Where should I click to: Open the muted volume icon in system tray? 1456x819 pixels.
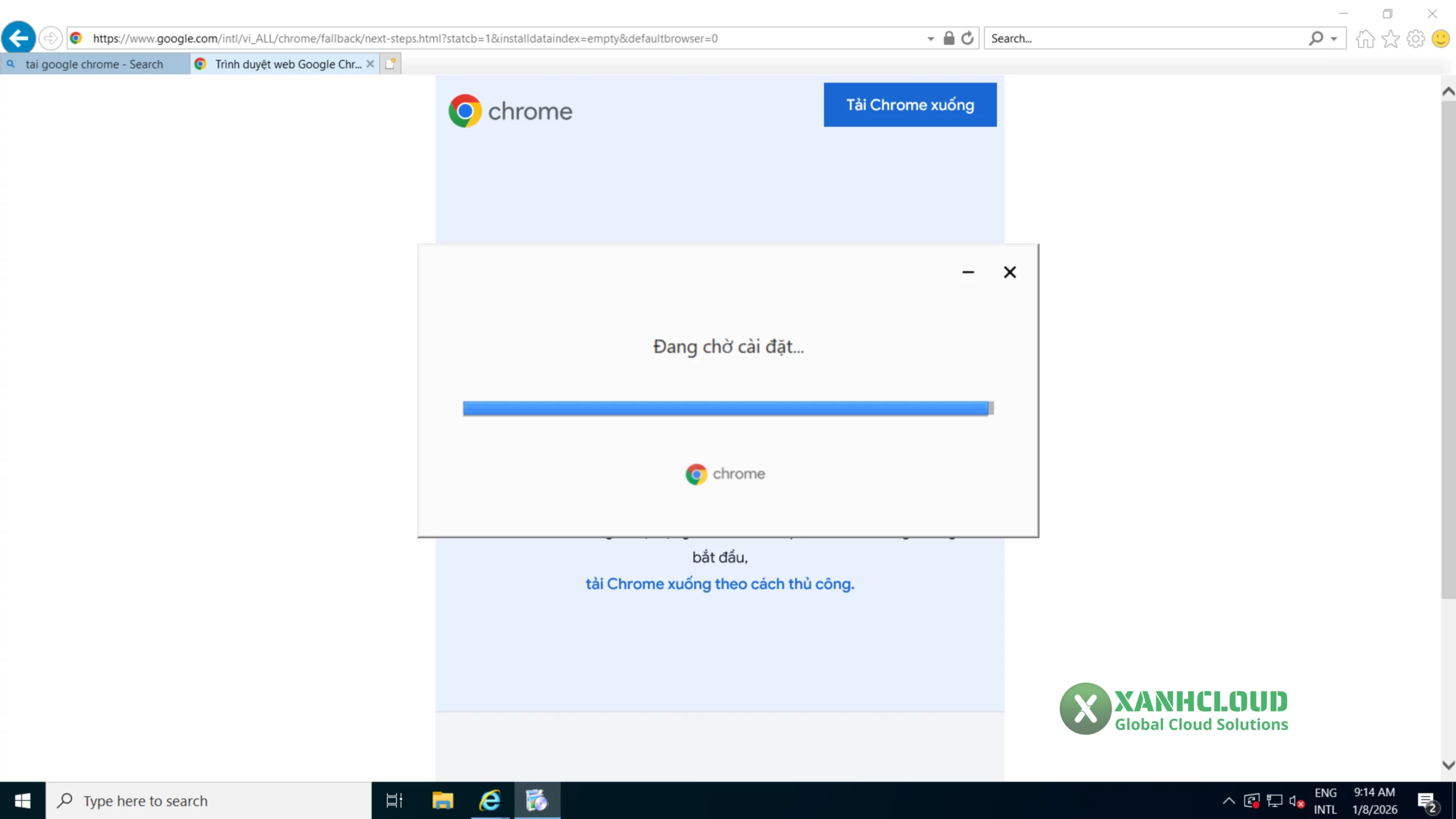[x=1296, y=800]
